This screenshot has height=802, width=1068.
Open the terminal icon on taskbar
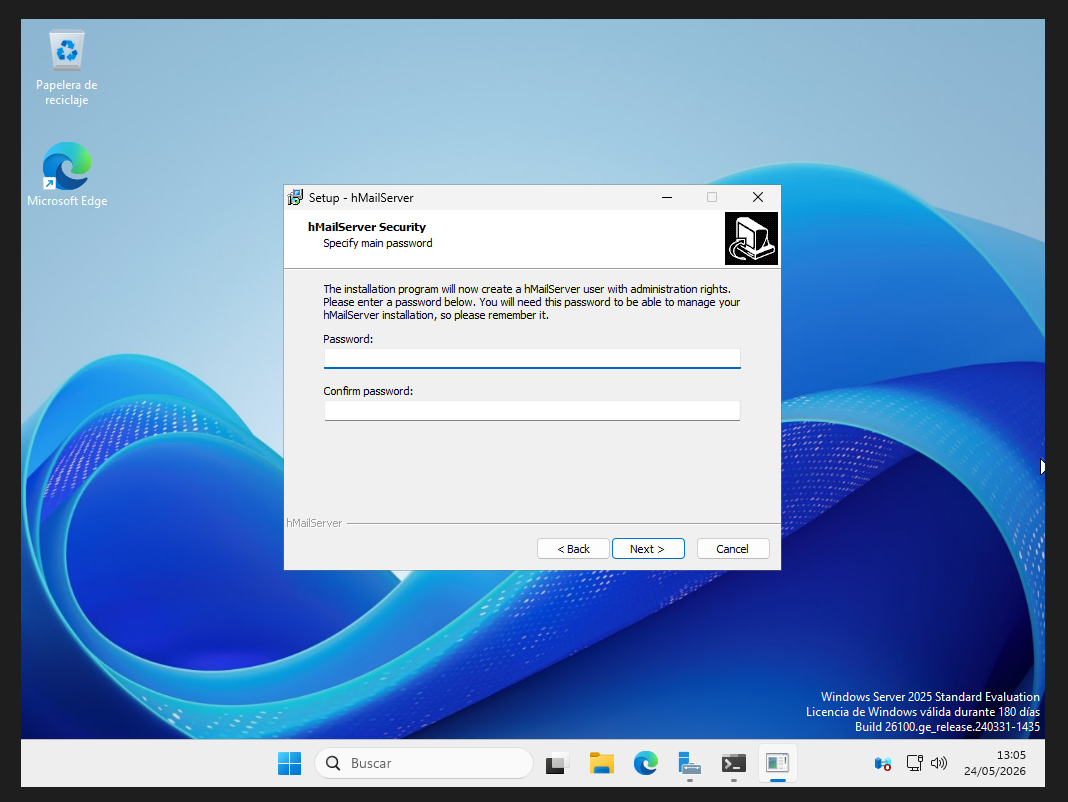(734, 763)
